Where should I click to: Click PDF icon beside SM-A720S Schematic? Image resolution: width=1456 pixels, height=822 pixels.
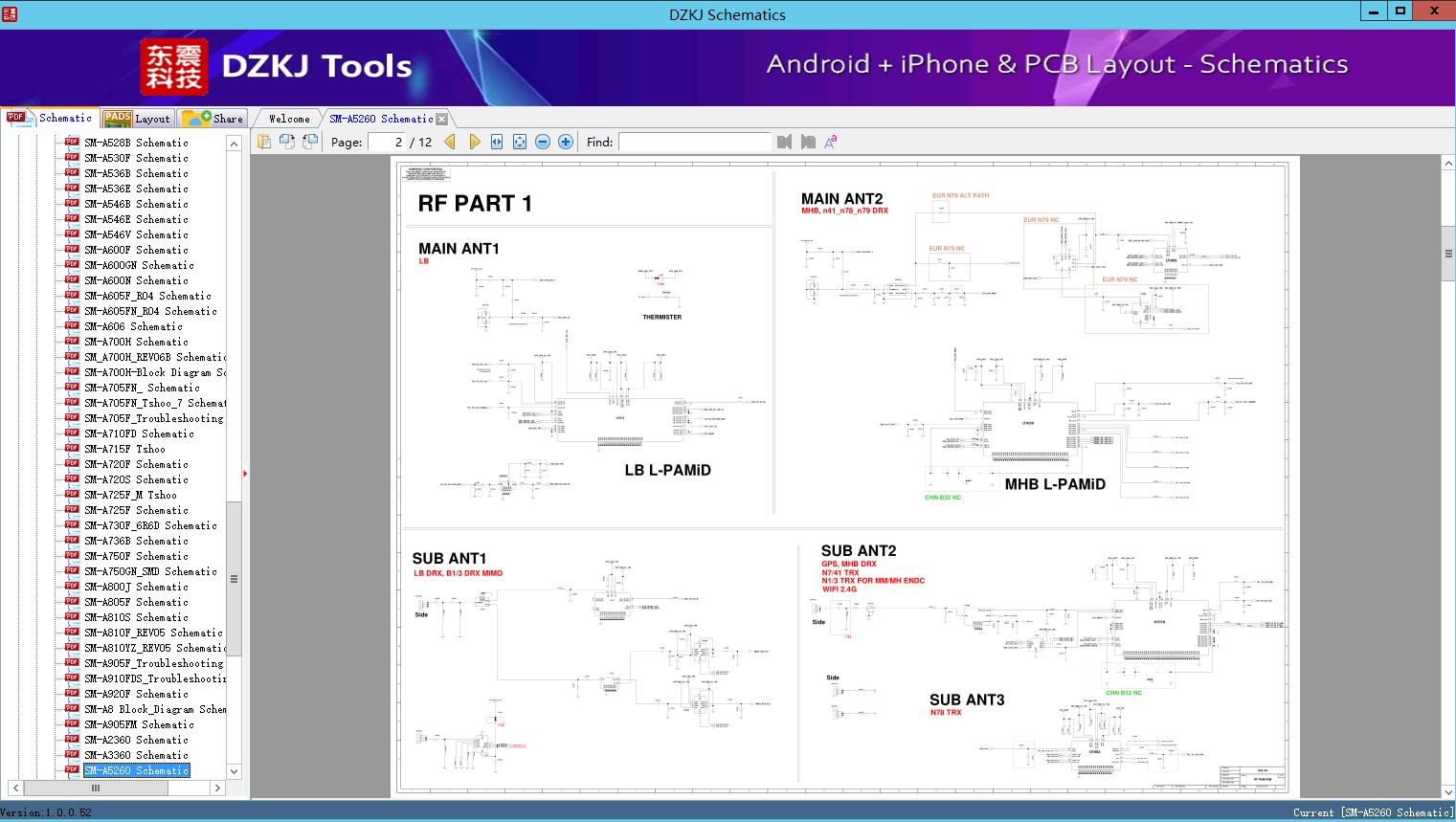pos(72,478)
